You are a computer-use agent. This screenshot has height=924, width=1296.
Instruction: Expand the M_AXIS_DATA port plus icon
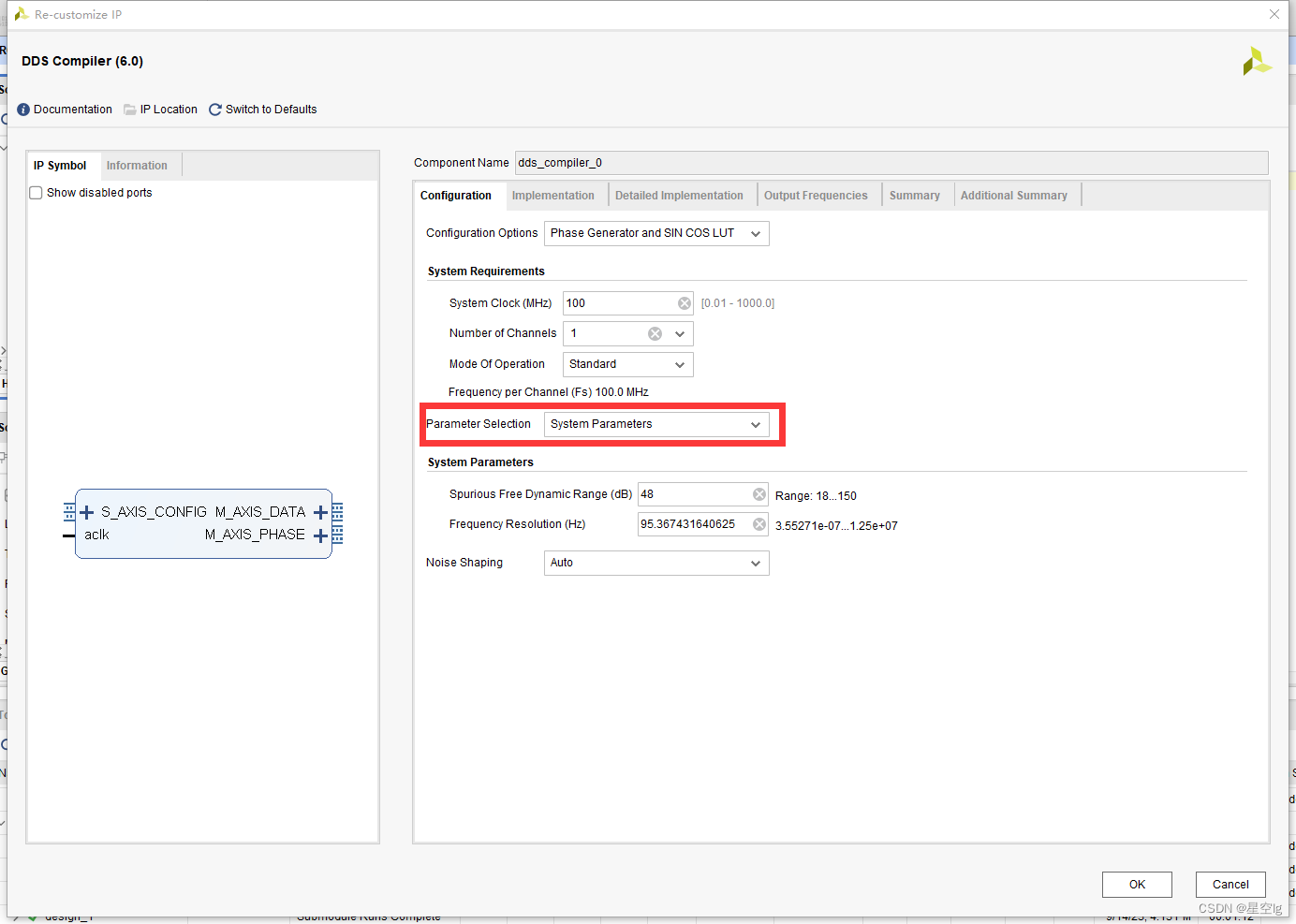320,512
